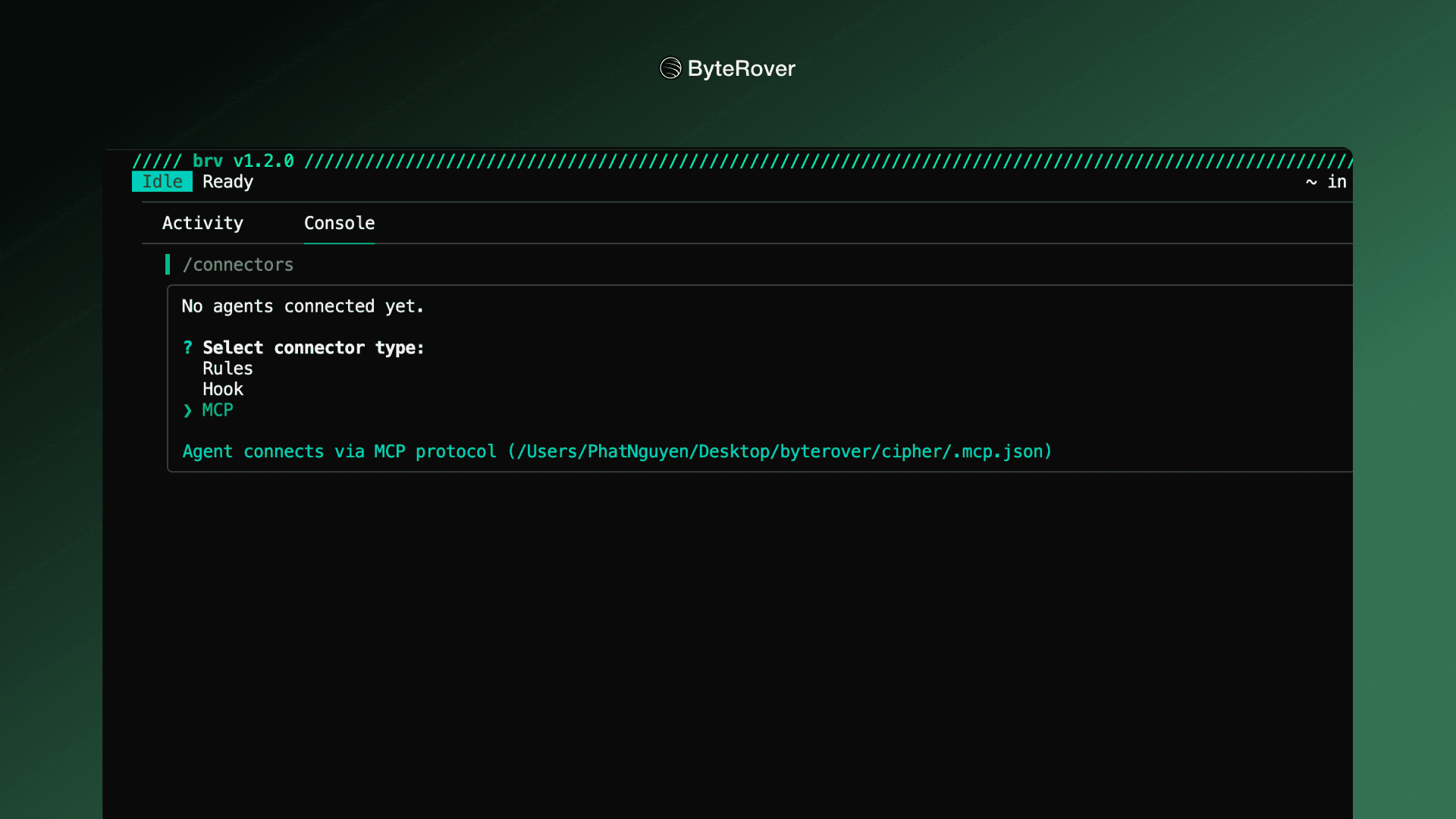The image size is (1456, 819).
Task: Click the green question mark prompt icon
Action: click(x=187, y=347)
